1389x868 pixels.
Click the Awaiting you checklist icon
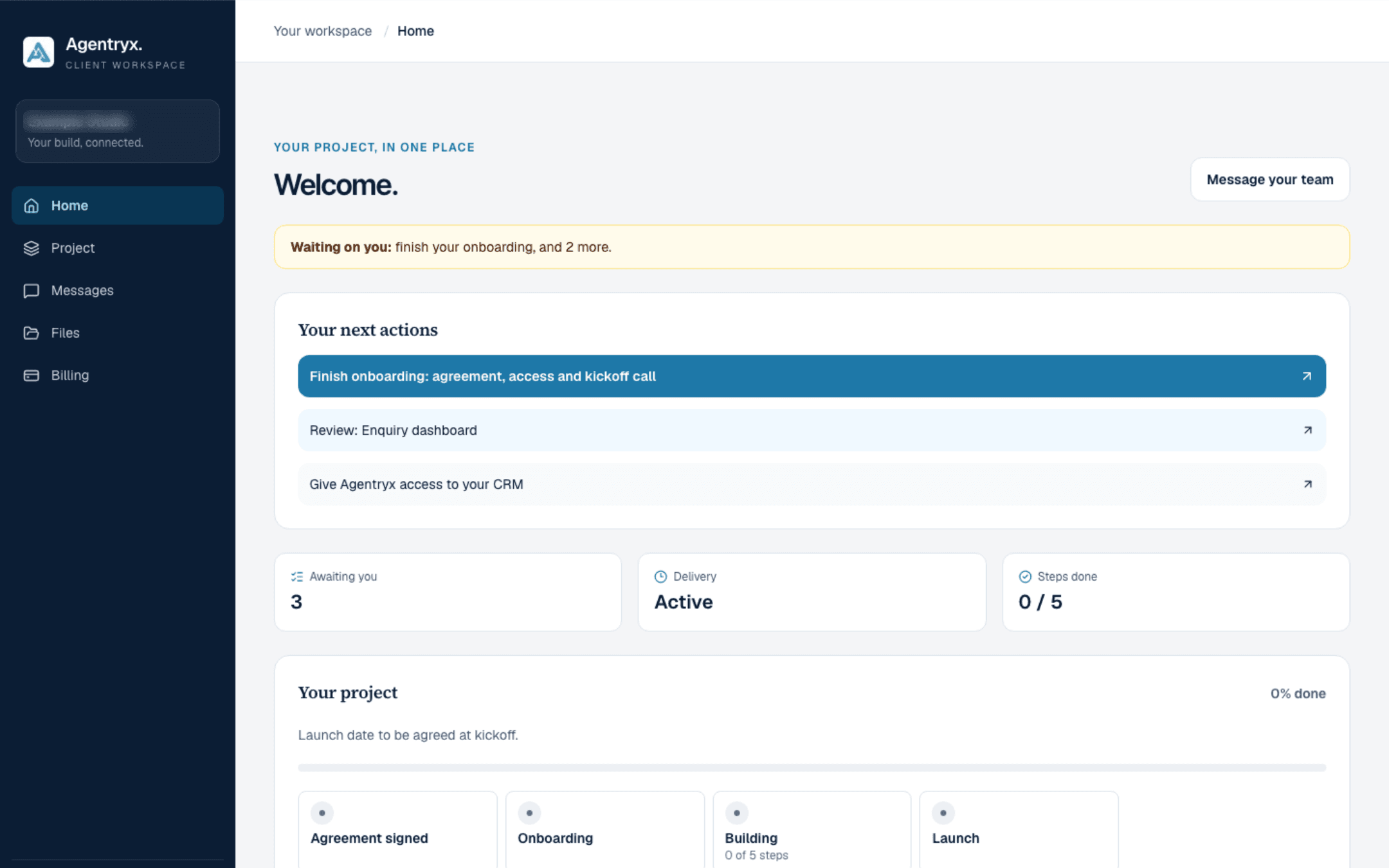tap(296, 577)
